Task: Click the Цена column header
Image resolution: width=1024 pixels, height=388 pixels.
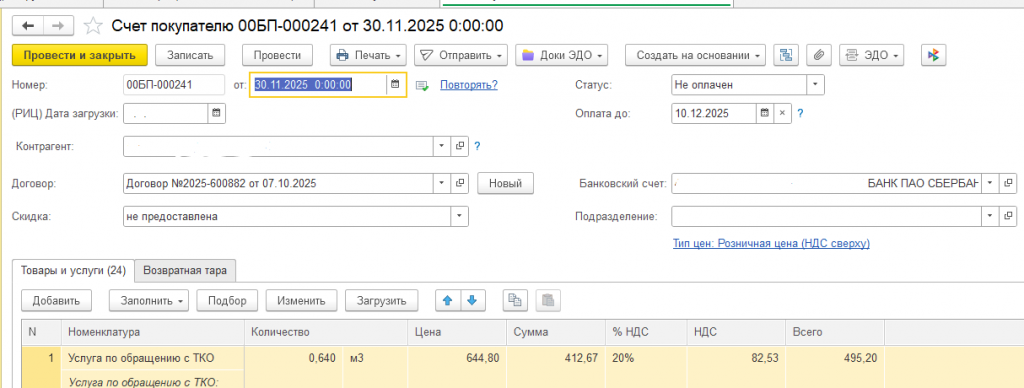Action: pyautogui.click(x=457, y=332)
